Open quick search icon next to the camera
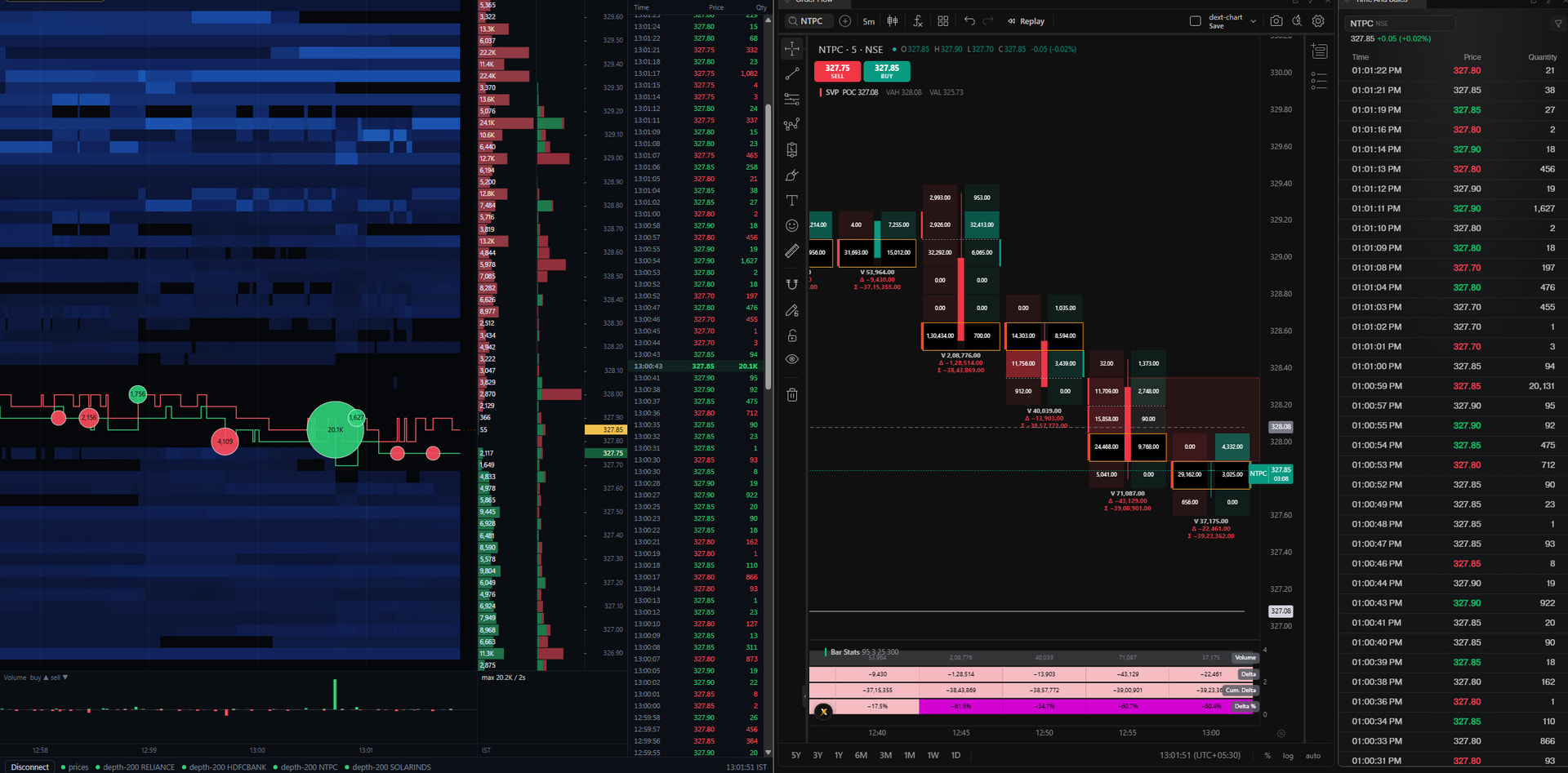This screenshot has width=1568, height=773. [x=1297, y=21]
